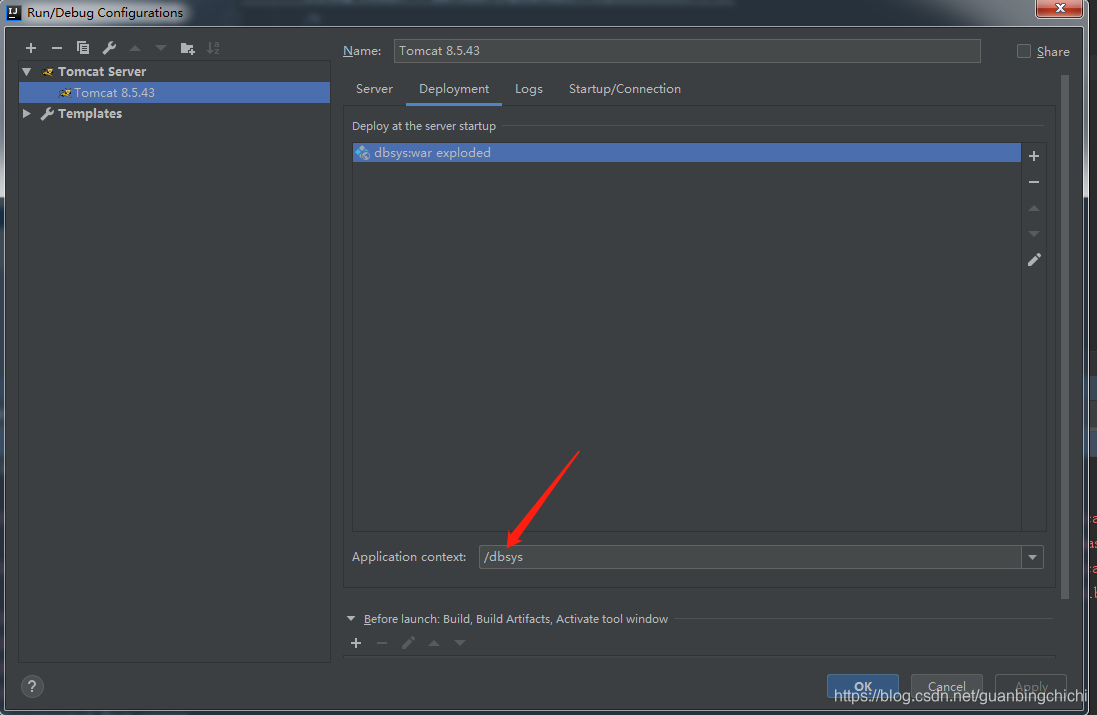This screenshot has width=1097, height=715.
Task: Click the Name input field
Action: [687, 51]
